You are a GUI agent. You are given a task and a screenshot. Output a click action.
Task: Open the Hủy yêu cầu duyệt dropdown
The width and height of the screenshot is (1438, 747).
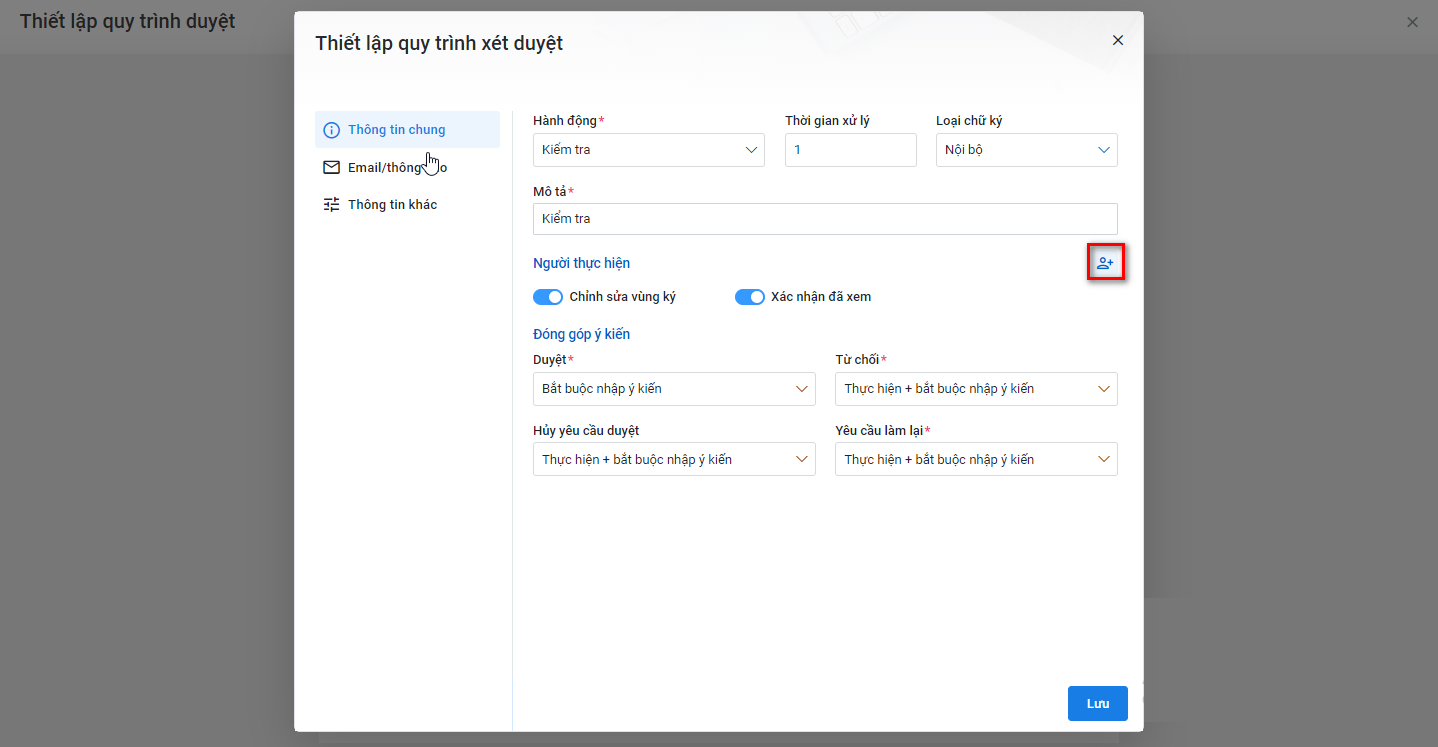pyautogui.click(x=674, y=460)
